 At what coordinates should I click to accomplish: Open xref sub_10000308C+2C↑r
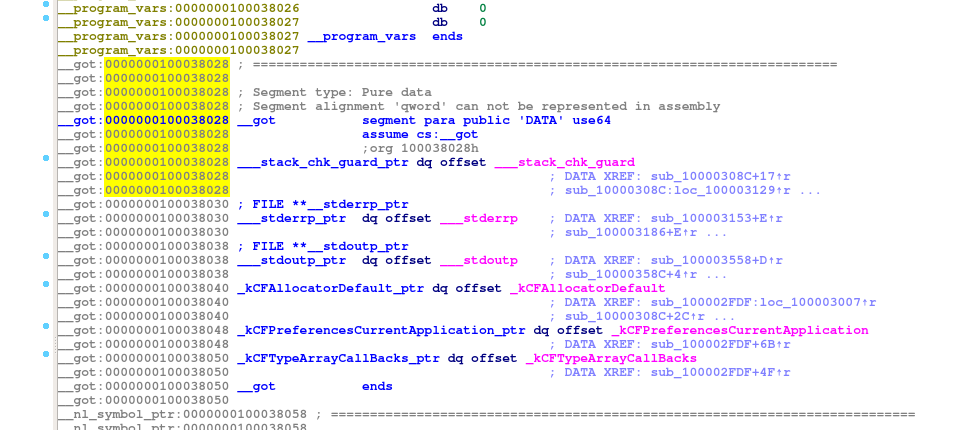tap(635, 316)
